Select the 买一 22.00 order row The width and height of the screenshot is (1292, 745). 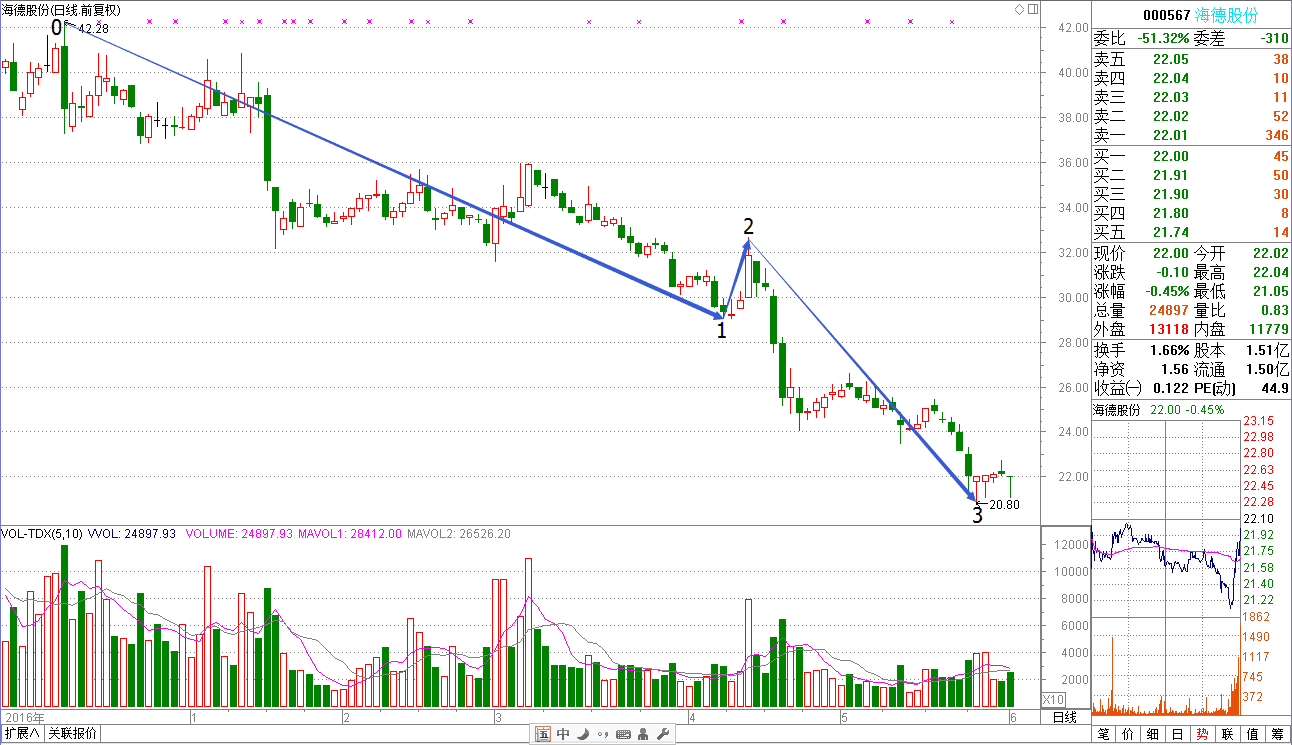[1191, 156]
